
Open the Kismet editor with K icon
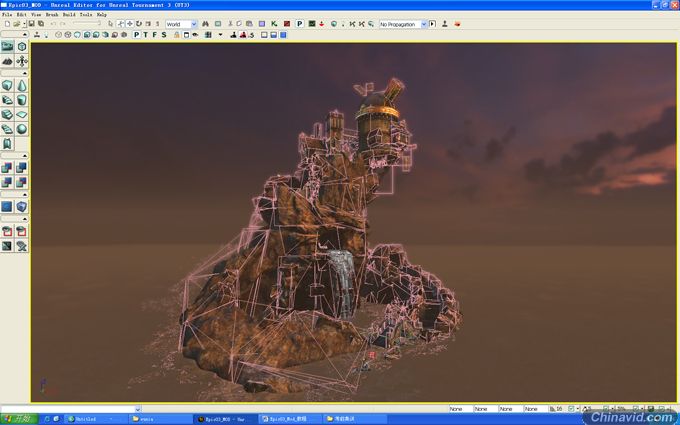click(x=274, y=24)
